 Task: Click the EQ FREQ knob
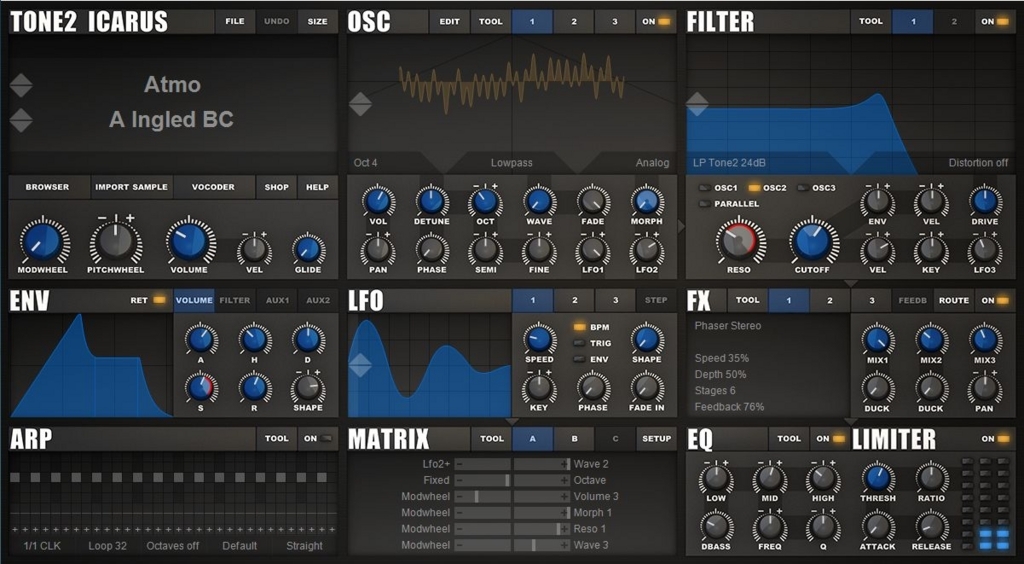[x=769, y=525]
